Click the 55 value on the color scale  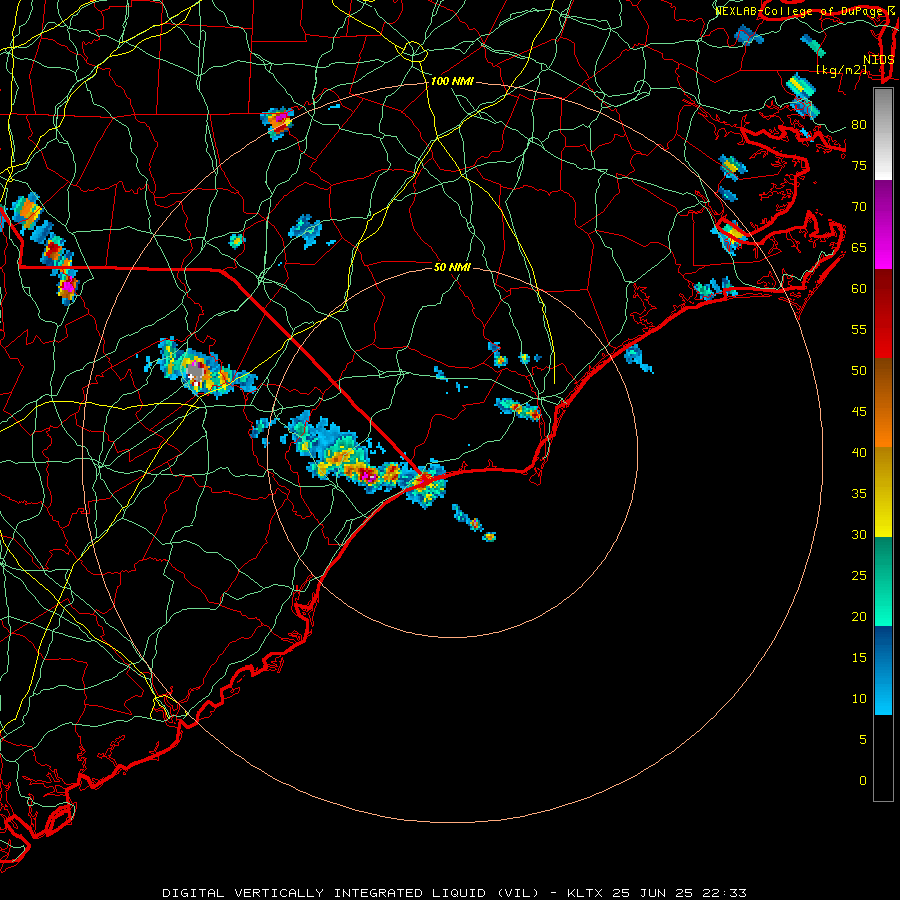point(859,329)
